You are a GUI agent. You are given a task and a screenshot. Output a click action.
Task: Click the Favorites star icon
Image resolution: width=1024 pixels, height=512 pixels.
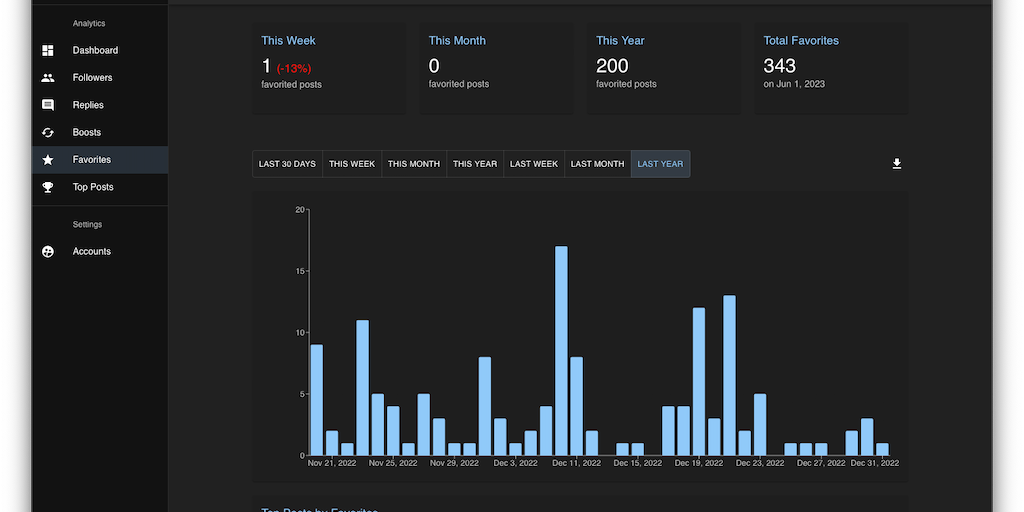click(48, 160)
